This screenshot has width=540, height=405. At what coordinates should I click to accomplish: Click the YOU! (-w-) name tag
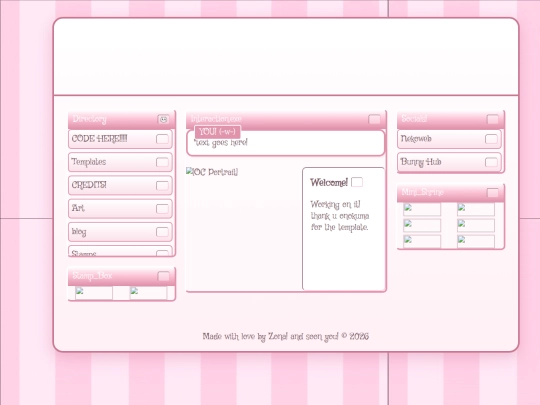pos(217,132)
